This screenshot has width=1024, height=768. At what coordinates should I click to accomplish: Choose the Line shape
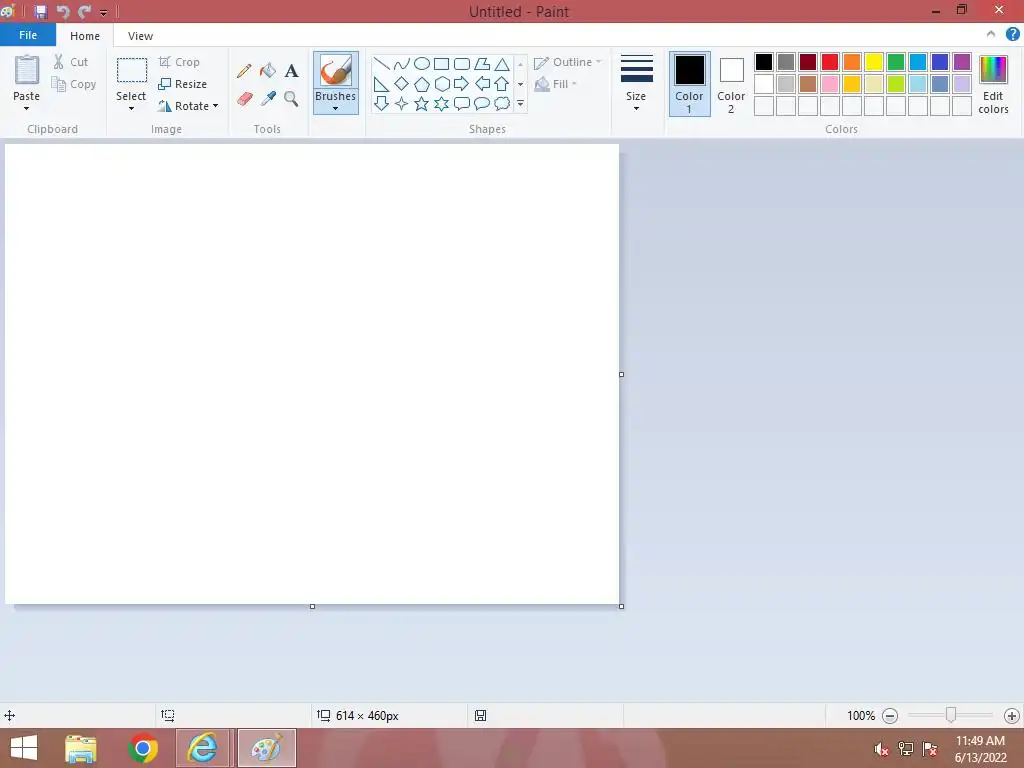click(x=381, y=63)
